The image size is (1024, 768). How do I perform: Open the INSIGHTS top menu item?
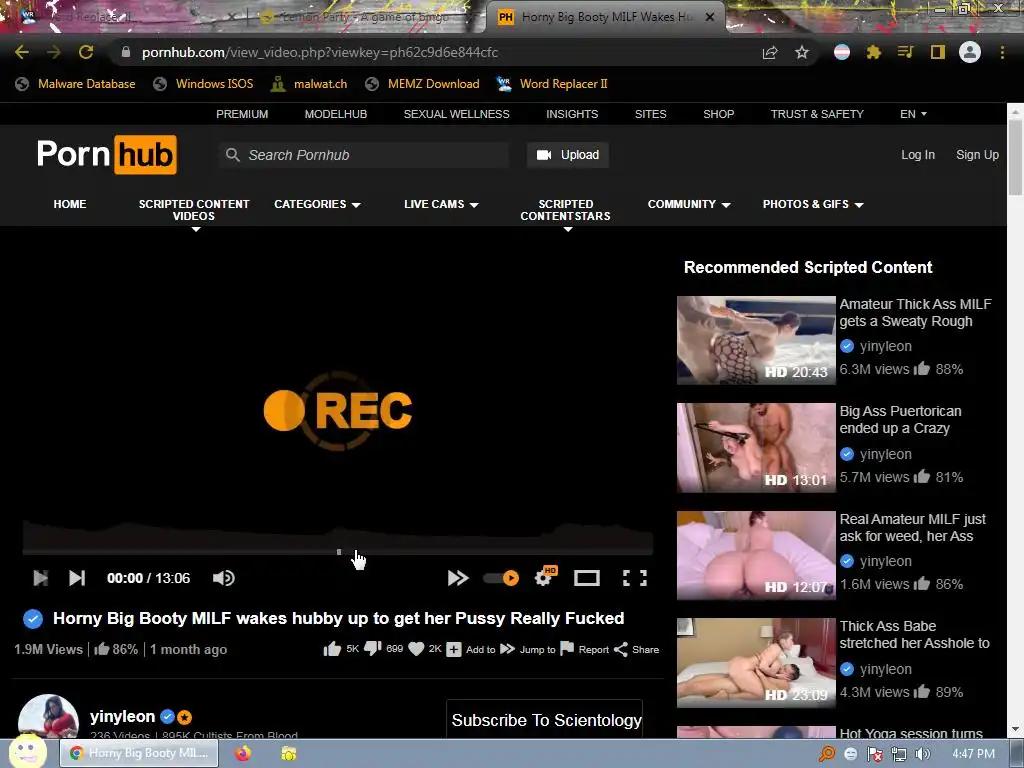click(572, 114)
